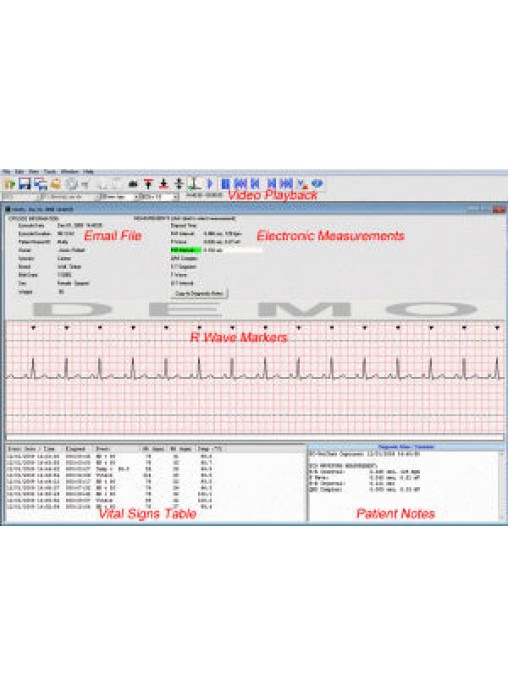Click the Copy to Diagnostic Notes button

click(x=199, y=294)
